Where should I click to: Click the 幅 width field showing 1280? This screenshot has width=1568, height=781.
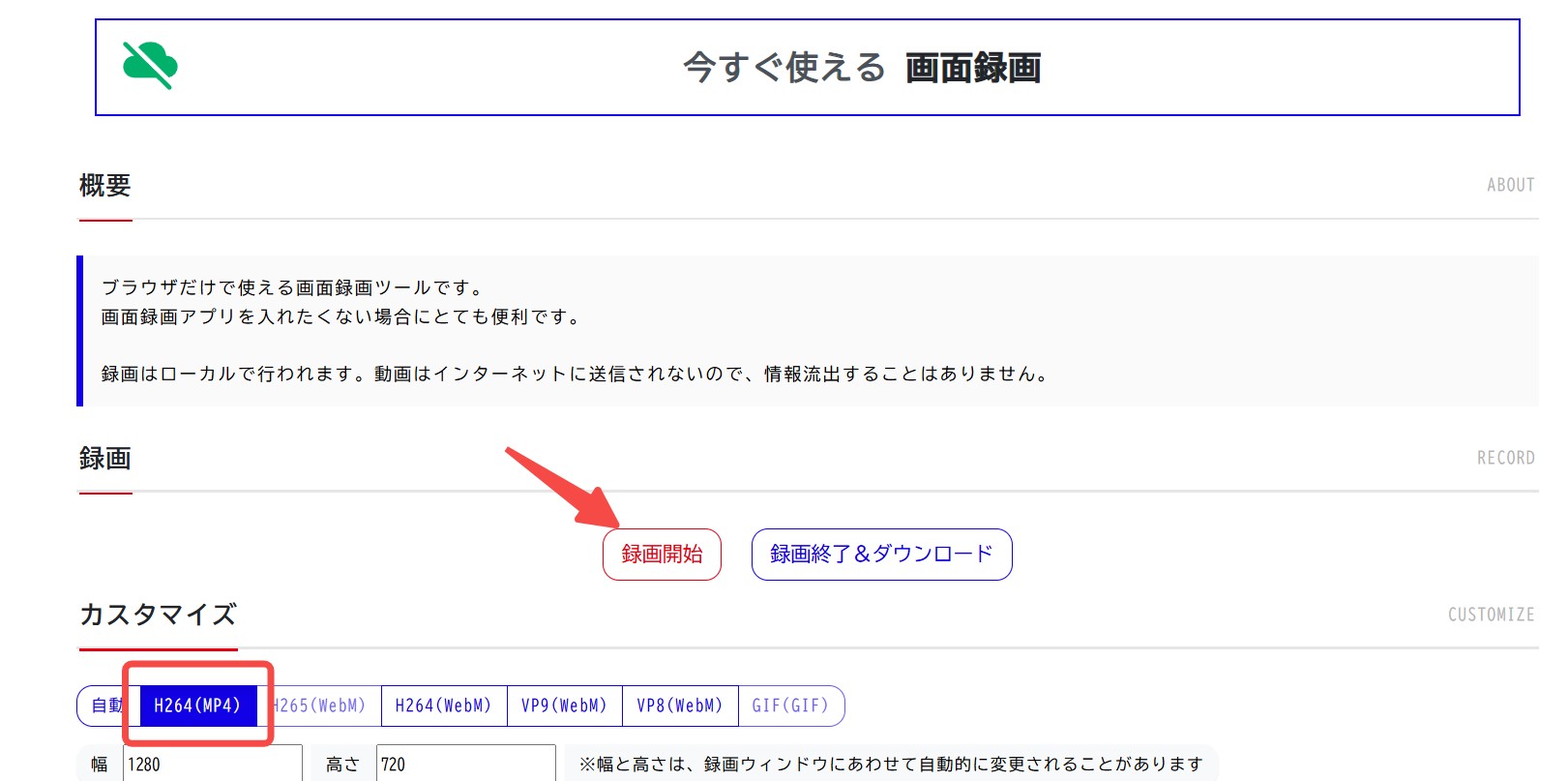coord(212,764)
